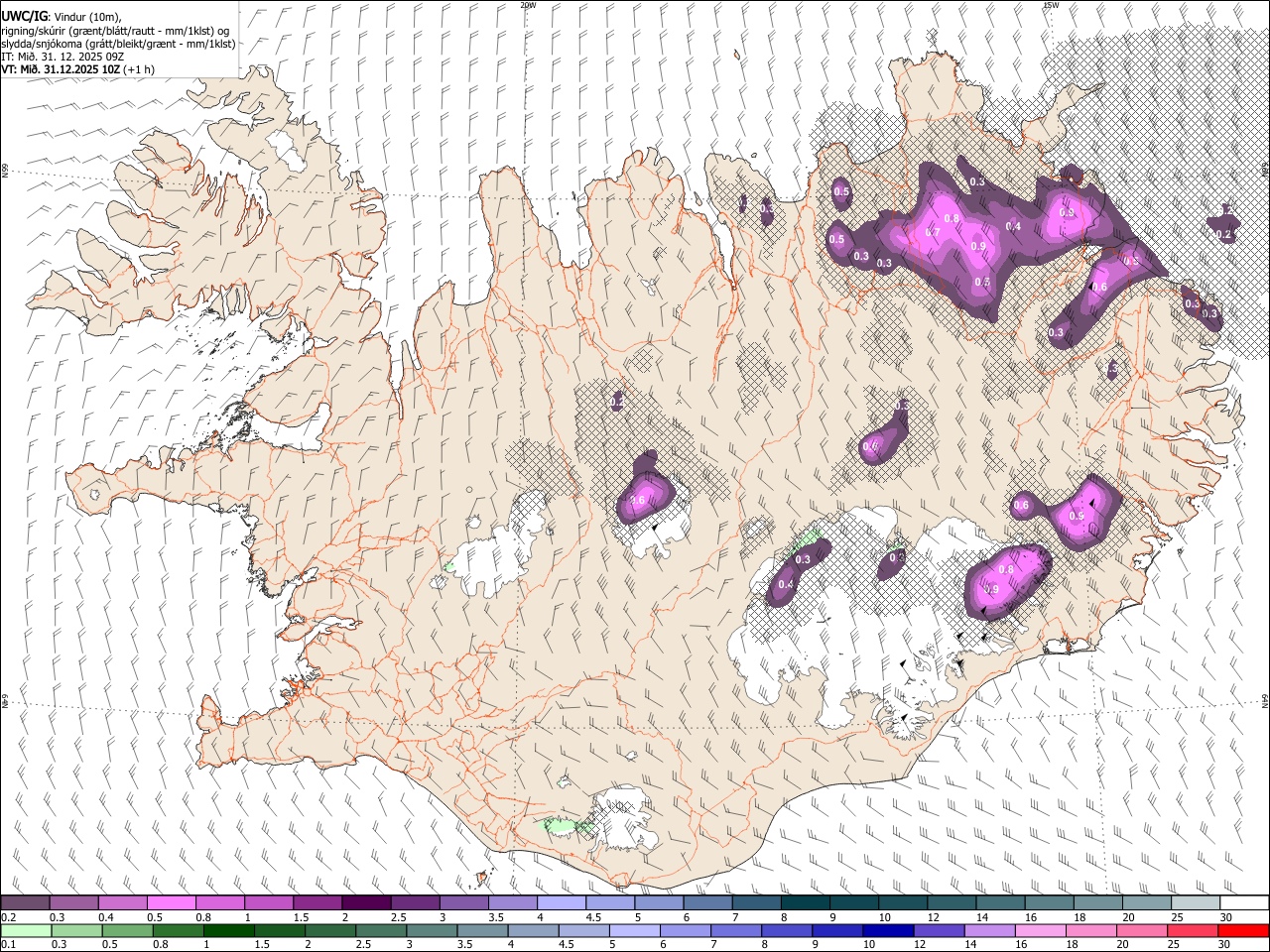The width and height of the screenshot is (1270, 952).
Task: Click the 'rigning/skúrir' legend description line
Action: pyautogui.click(x=115, y=31)
